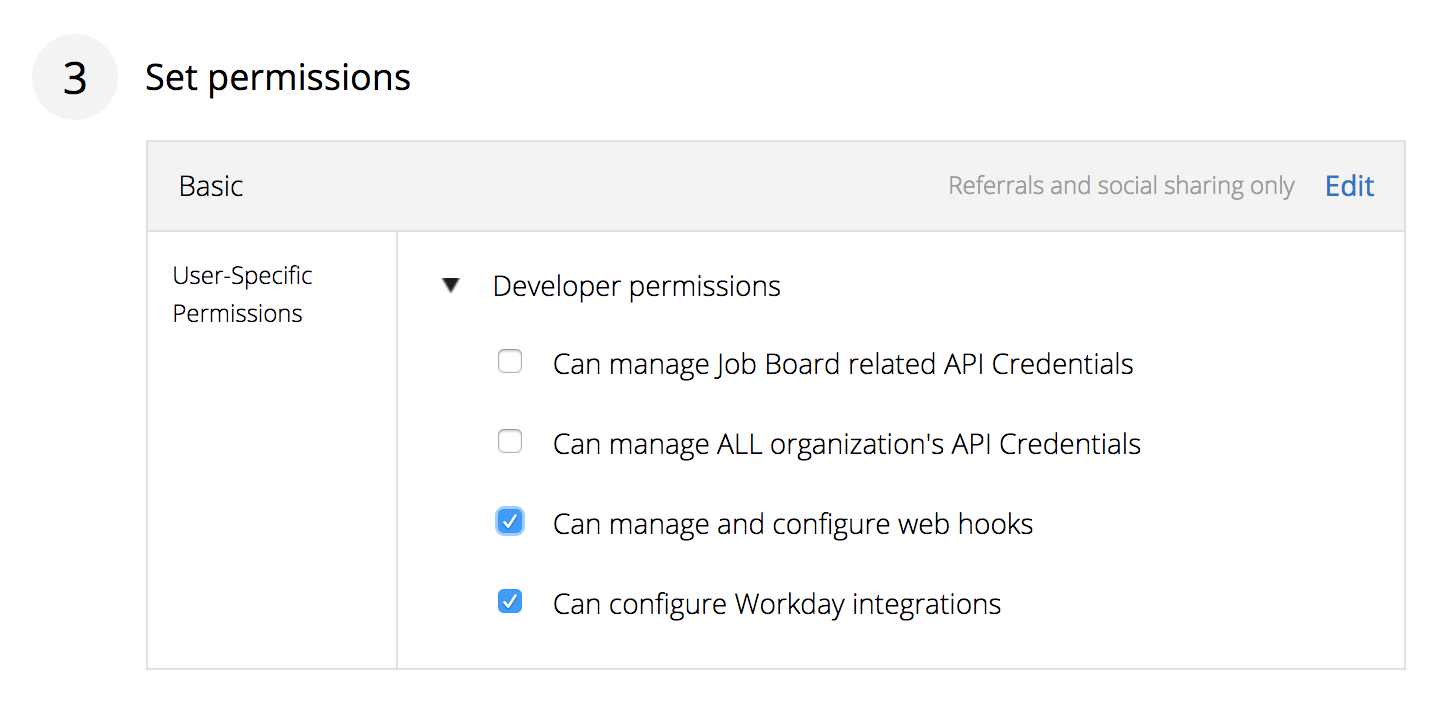
Task: Click empty box icon beside Job Board
Action: [x=510, y=361]
